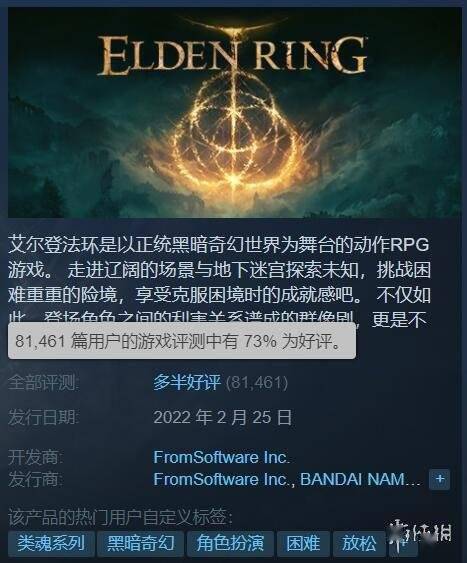The width and height of the screenshot is (467, 563).
Task: Click the 开发商 label
Action: pos(35,457)
